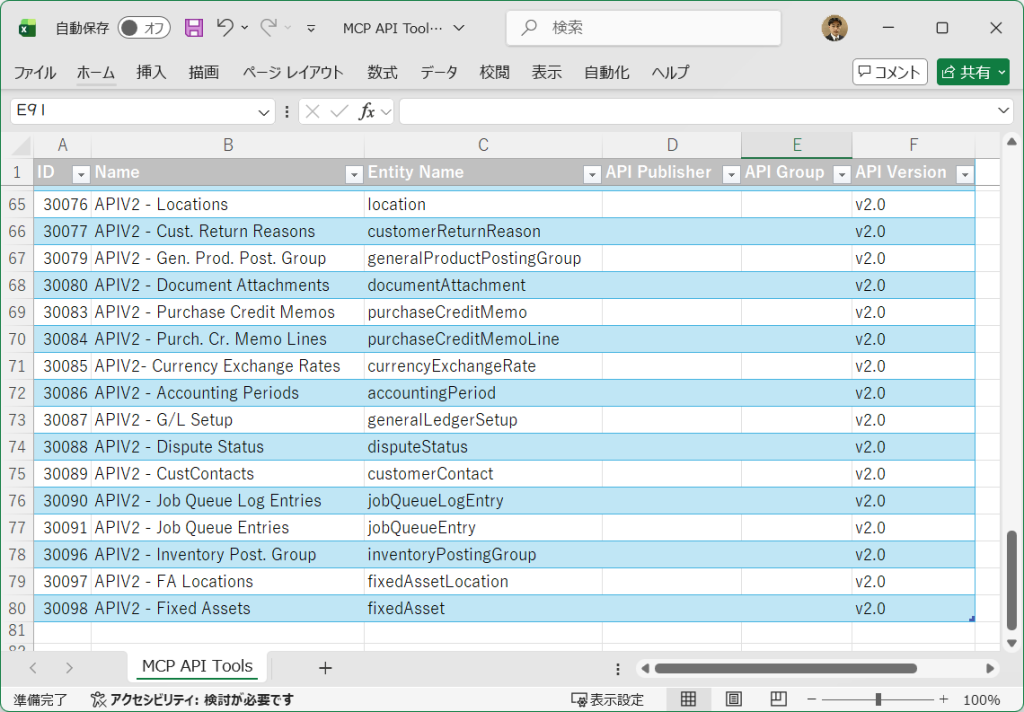Switch to Page Break Preview icon
Image resolution: width=1024 pixels, height=712 pixels.
pos(777,699)
